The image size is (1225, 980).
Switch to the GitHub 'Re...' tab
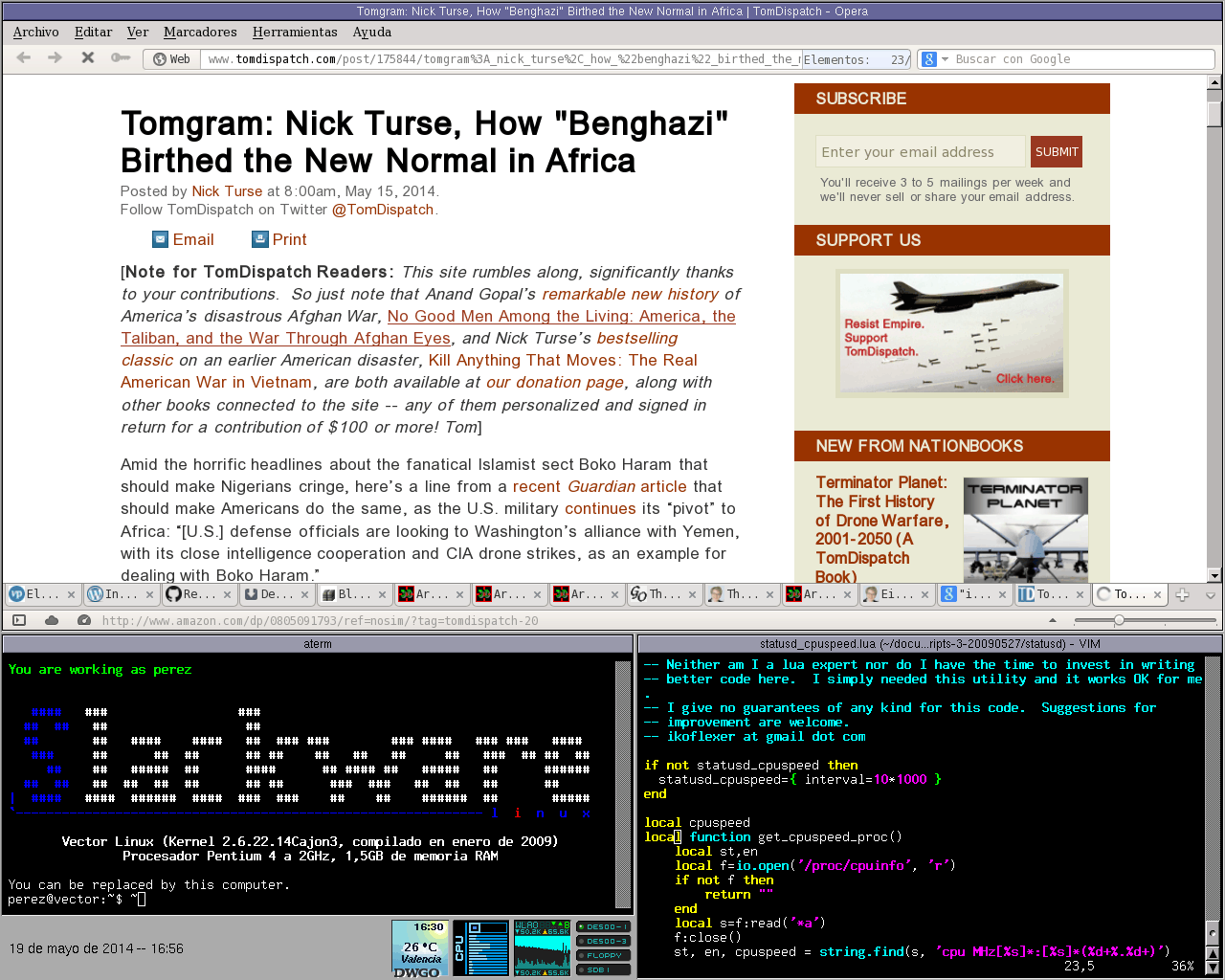point(199,594)
